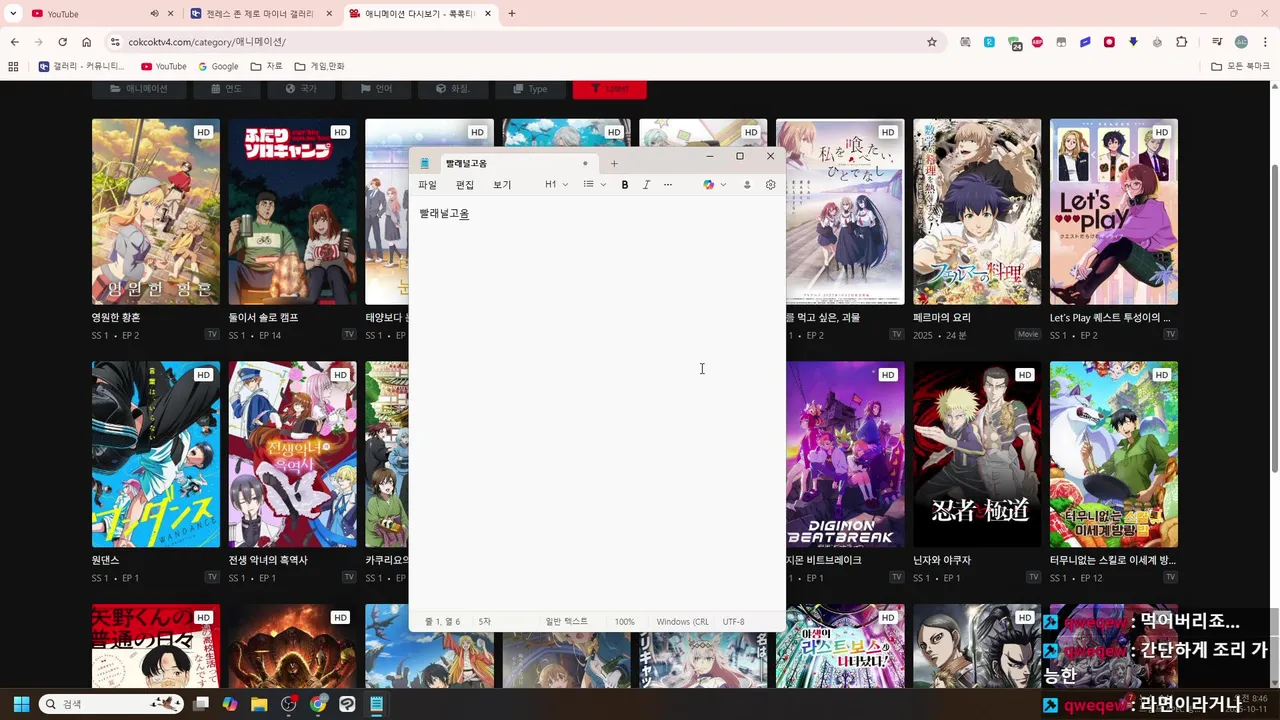Viewport: 1280px width, 720px height.
Task: Open the Chrome tab search dropdown
Action: 13,14
